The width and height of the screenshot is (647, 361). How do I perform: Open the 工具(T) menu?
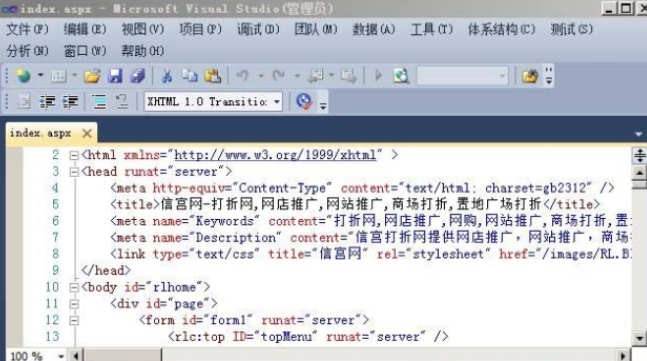click(431, 29)
